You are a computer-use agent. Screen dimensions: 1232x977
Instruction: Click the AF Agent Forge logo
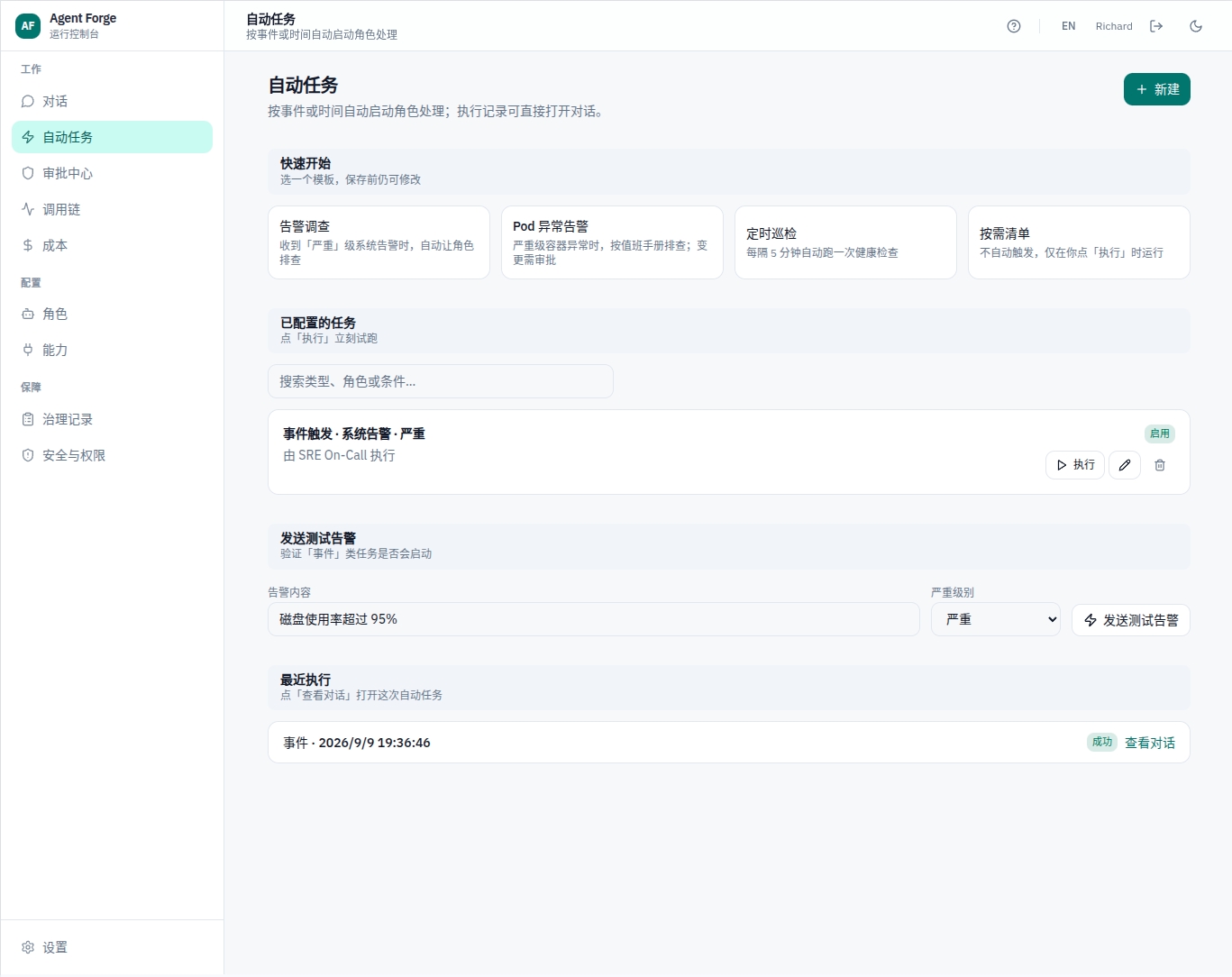(x=28, y=26)
